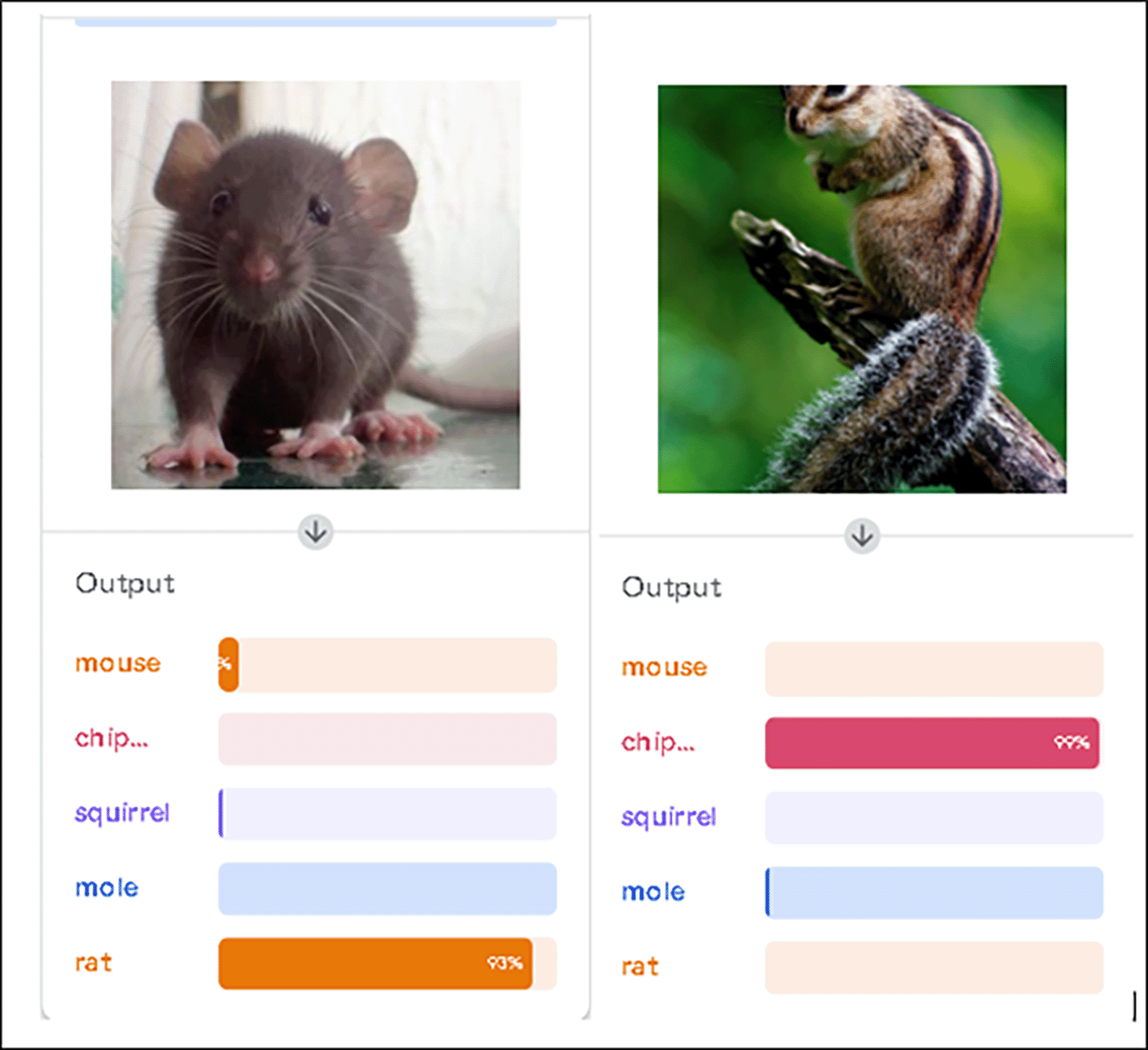Select the chipmunk on branch photo

pos(862,289)
